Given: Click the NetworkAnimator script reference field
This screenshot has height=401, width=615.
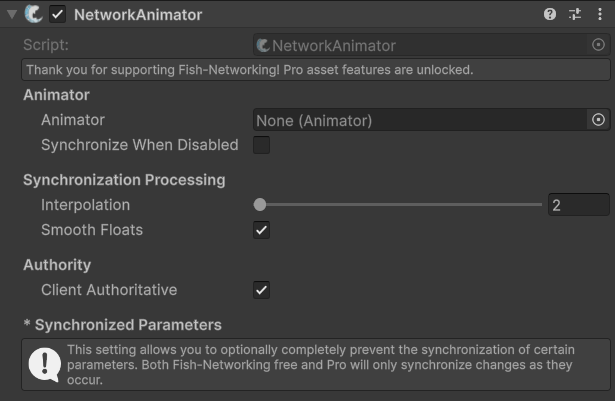Looking at the screenshot, I should (x=431, y=45).
